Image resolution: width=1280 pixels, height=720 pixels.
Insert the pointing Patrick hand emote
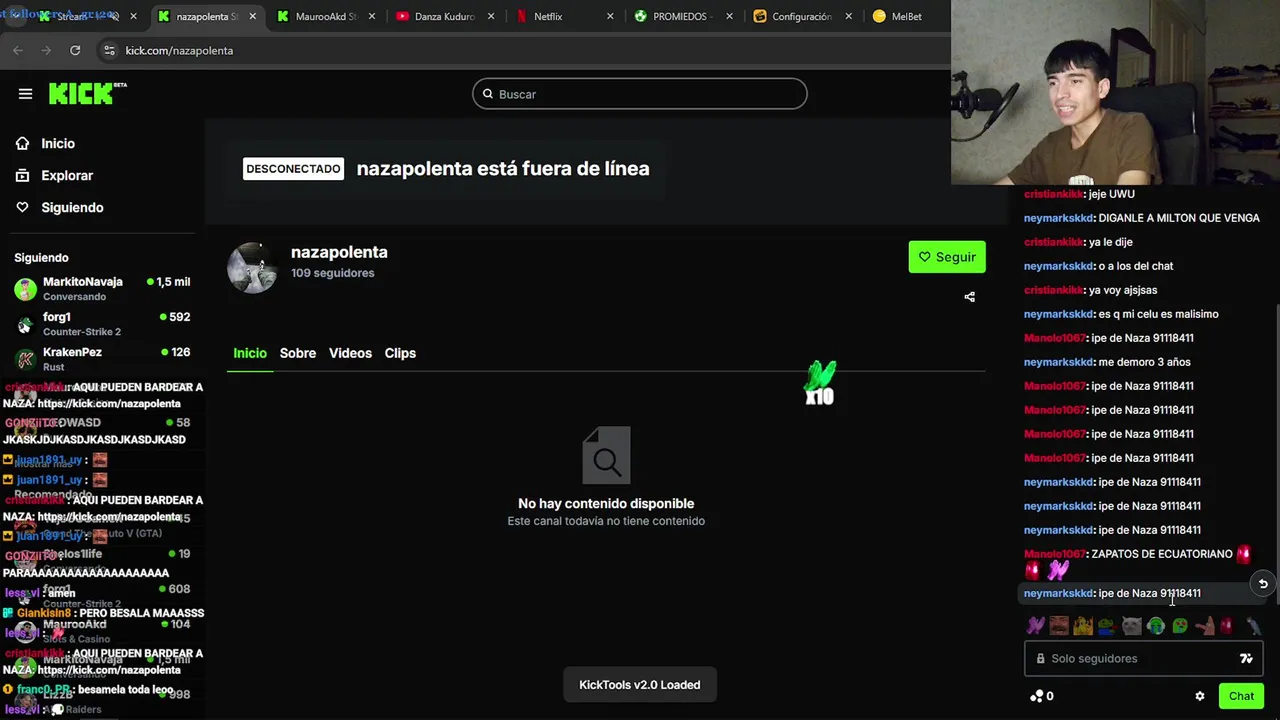[1204, 626]
